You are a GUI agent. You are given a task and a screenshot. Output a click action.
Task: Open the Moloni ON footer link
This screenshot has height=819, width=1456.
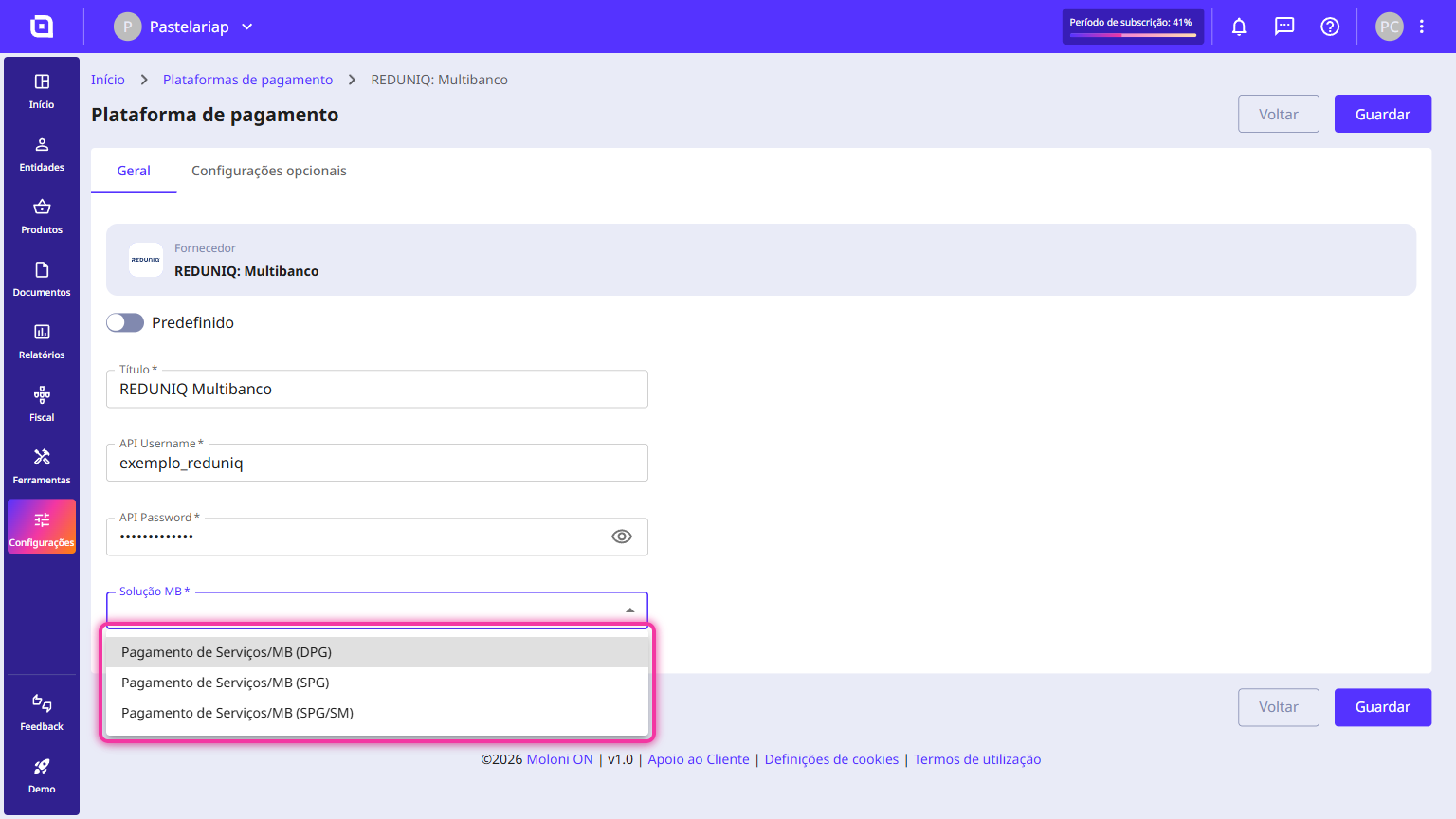click(560, 759)
